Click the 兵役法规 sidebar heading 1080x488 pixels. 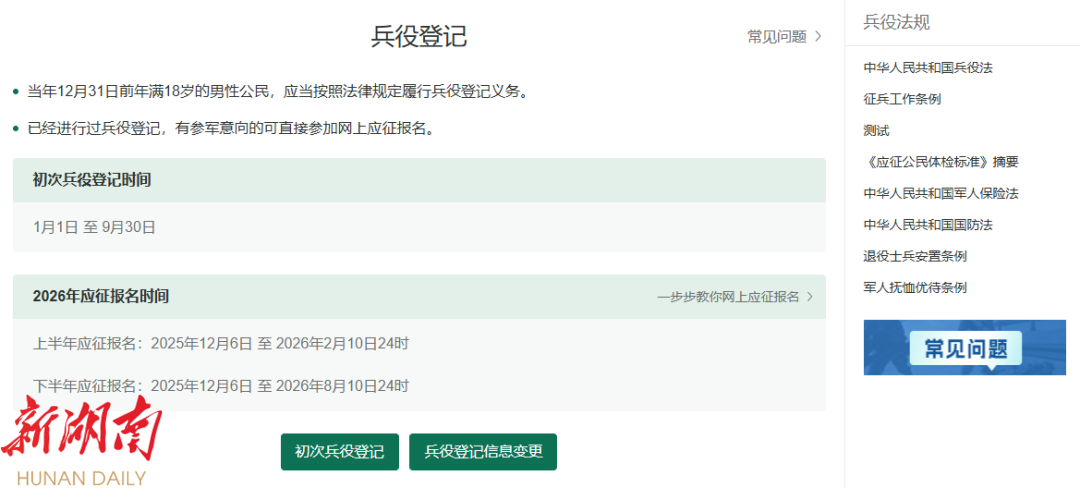pyautogui.click(x=896, y=22)
